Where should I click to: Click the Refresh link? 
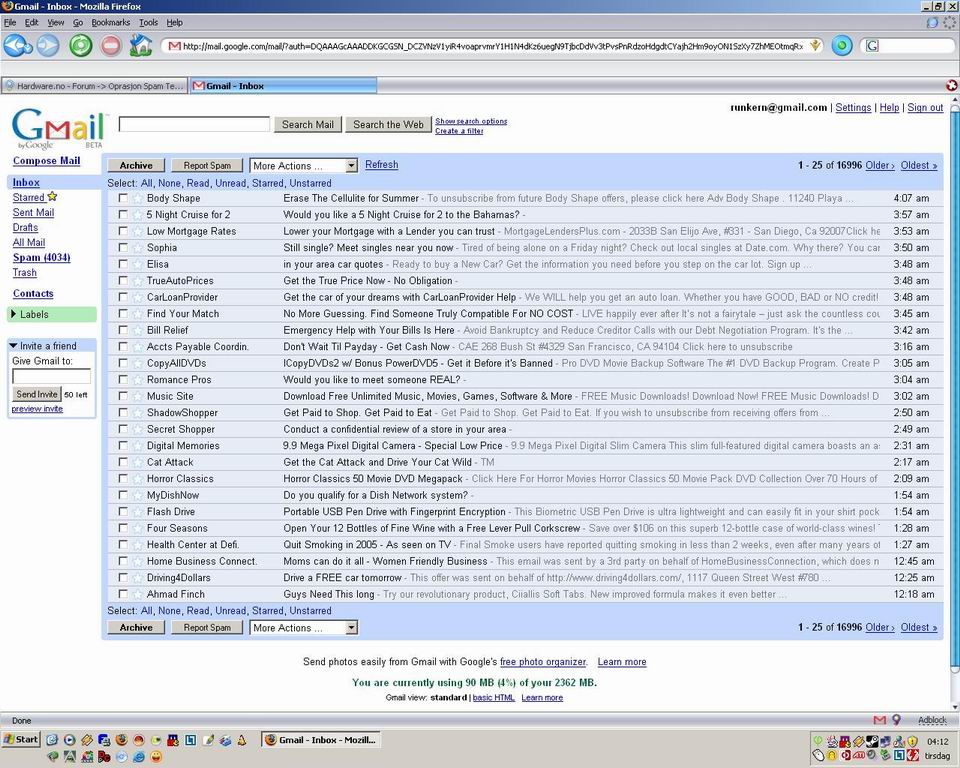pos(381,165)
